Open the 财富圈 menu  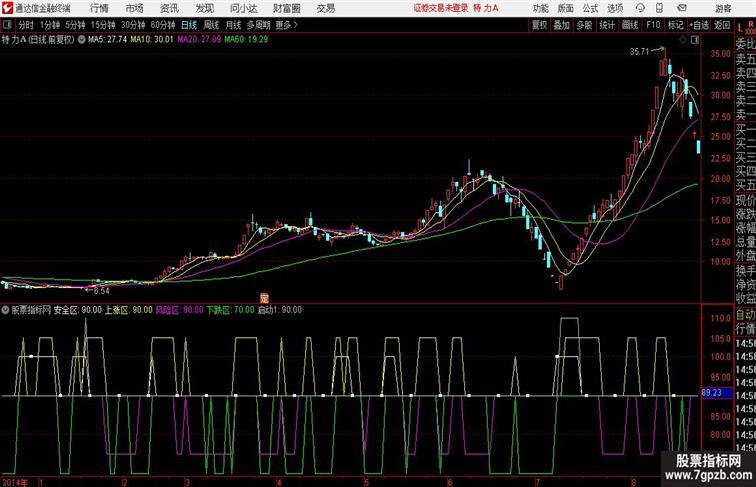(x=286, y=8)
